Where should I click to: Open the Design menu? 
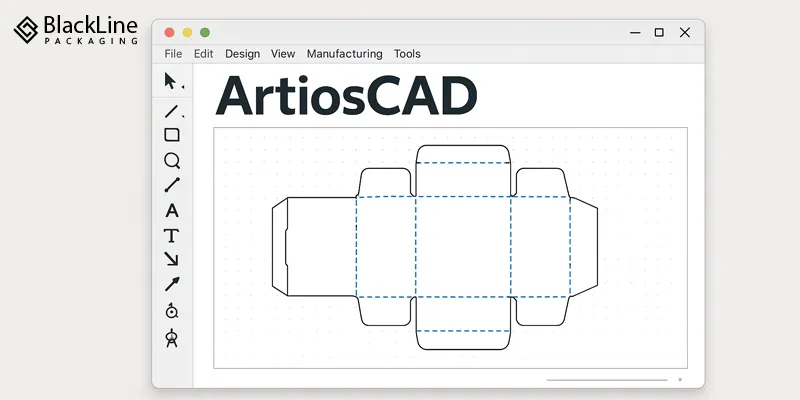(242, 54)
